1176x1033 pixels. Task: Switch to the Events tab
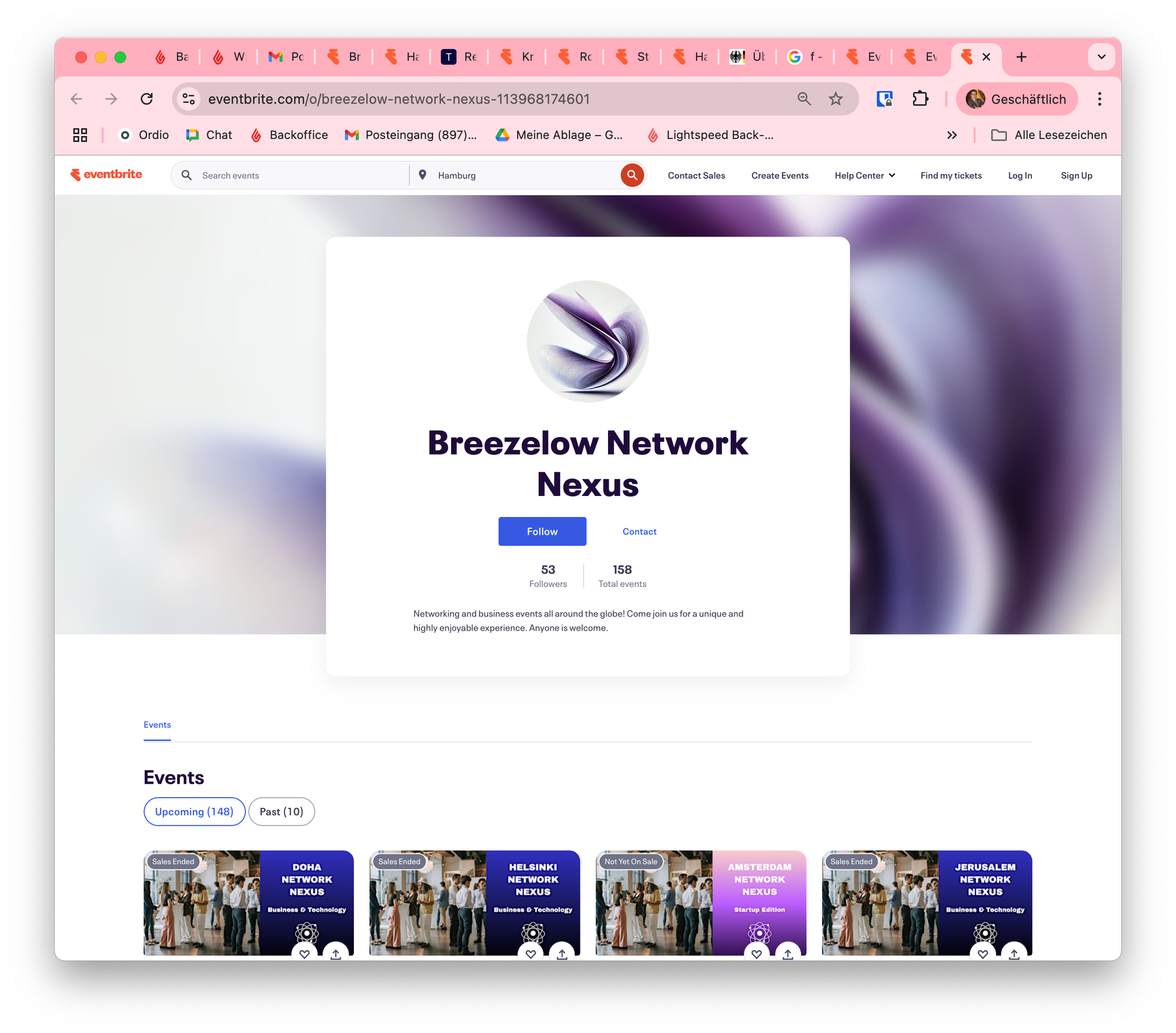point(157,725)
